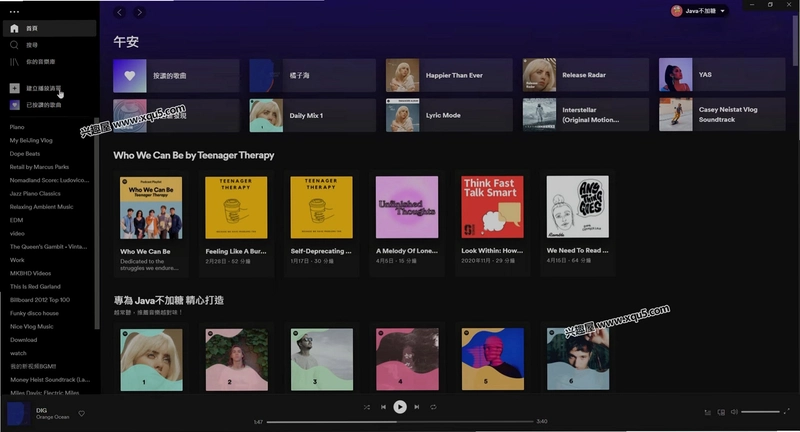Click the create playlist plus icon

point(14,88)
